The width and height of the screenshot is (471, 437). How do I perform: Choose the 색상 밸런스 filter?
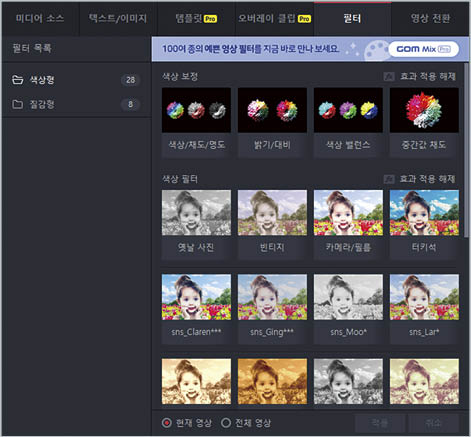pyautogui.click(x=348, y=110)
